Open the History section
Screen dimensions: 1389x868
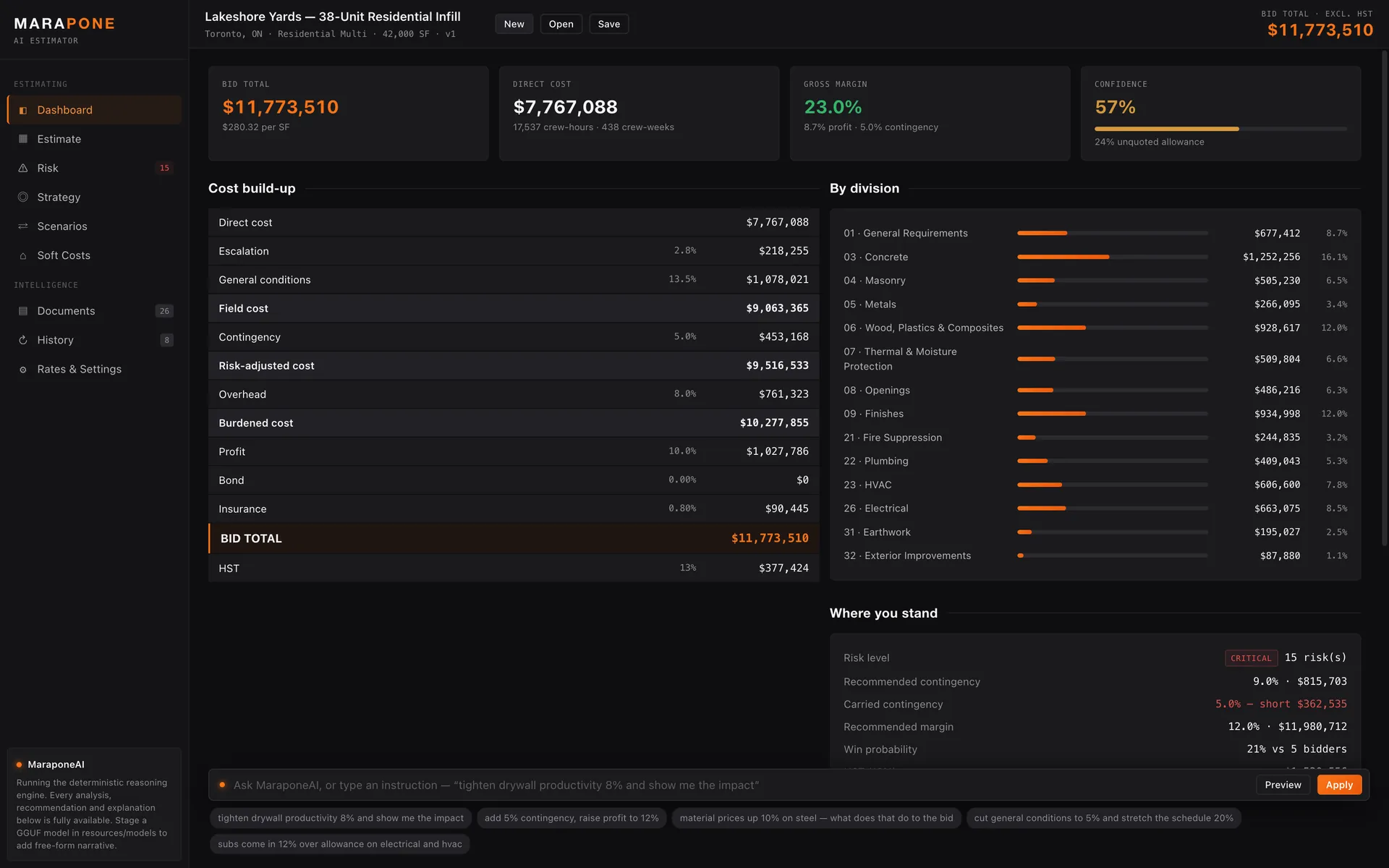click(94, 340)
